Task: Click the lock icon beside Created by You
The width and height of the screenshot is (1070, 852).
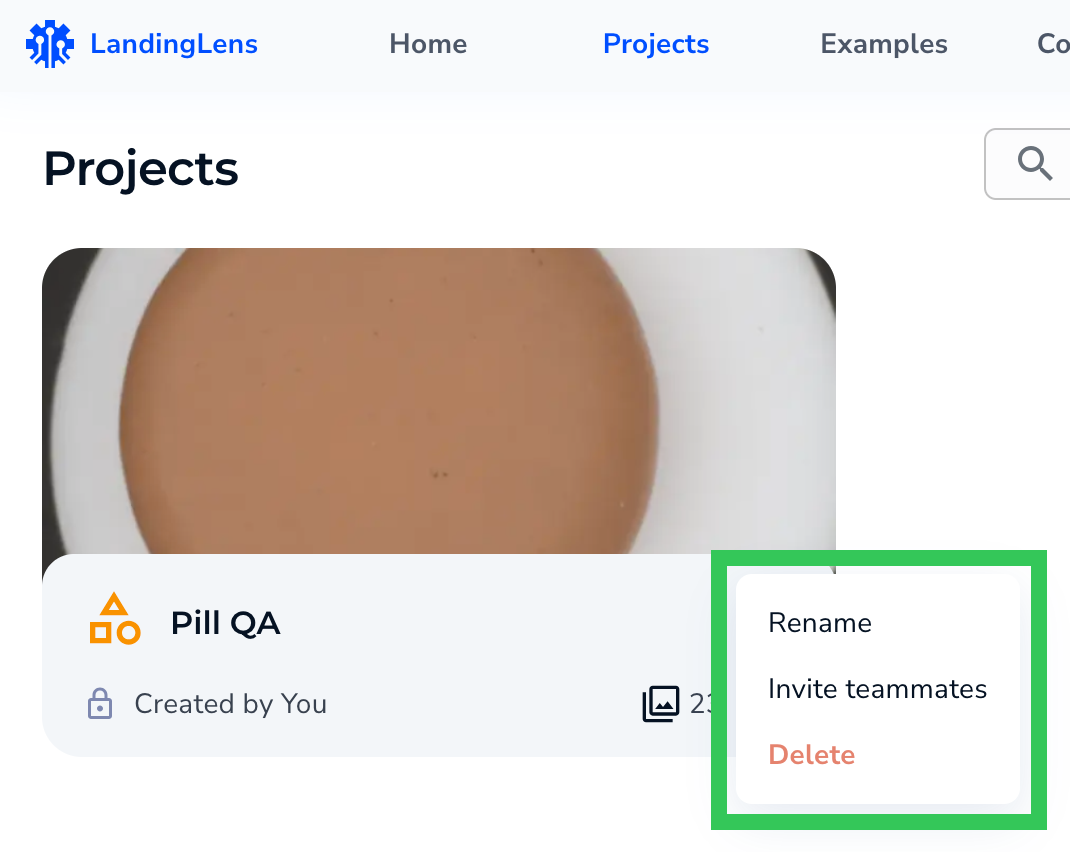Action: pyautogui.click(x=100, y=704)
